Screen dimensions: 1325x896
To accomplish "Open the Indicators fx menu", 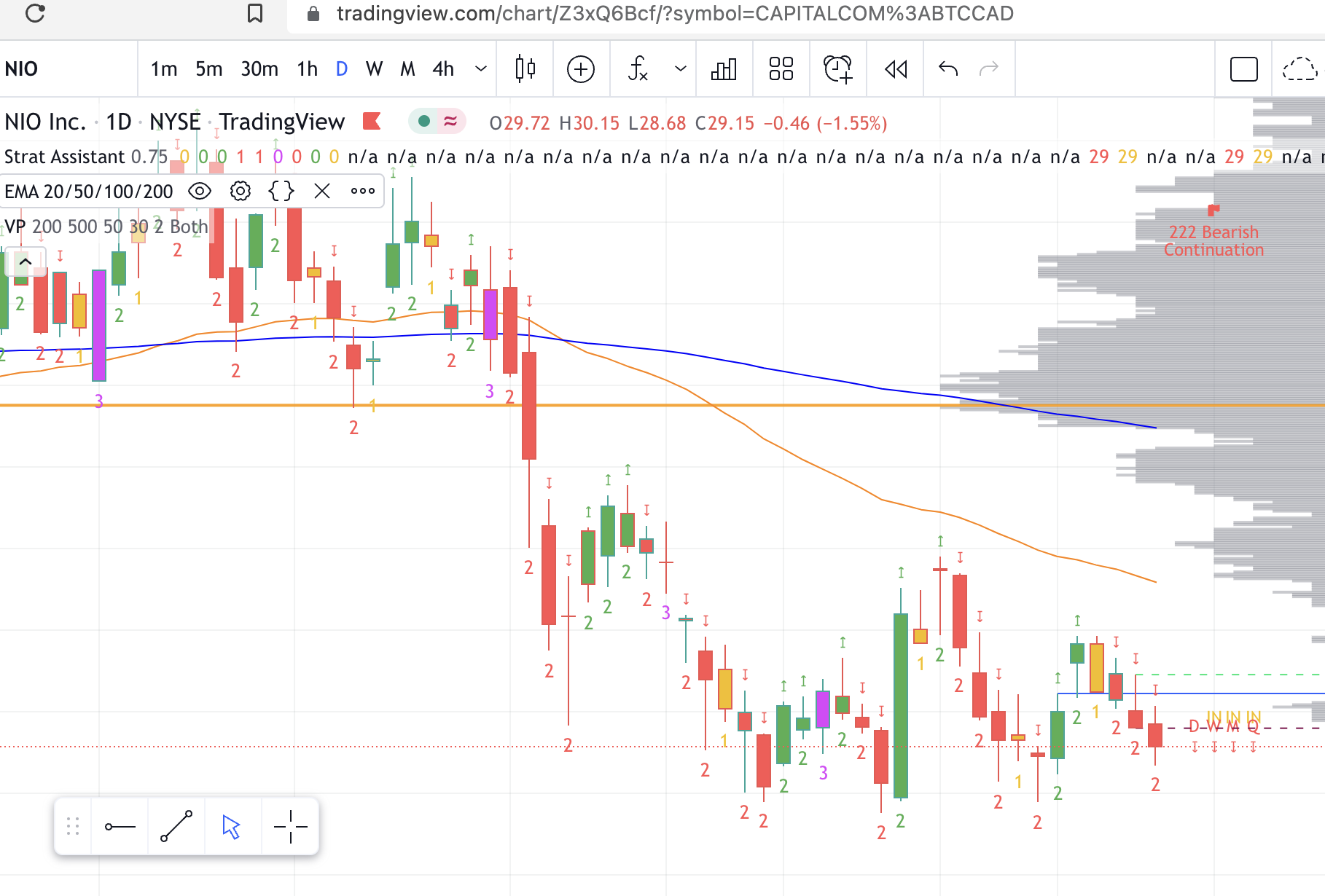I will coord(638,69).
